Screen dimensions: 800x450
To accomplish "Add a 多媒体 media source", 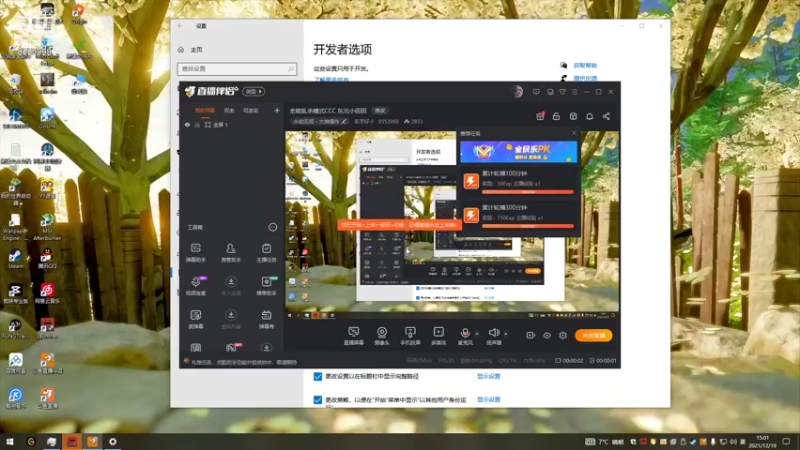I will [438, 336].
